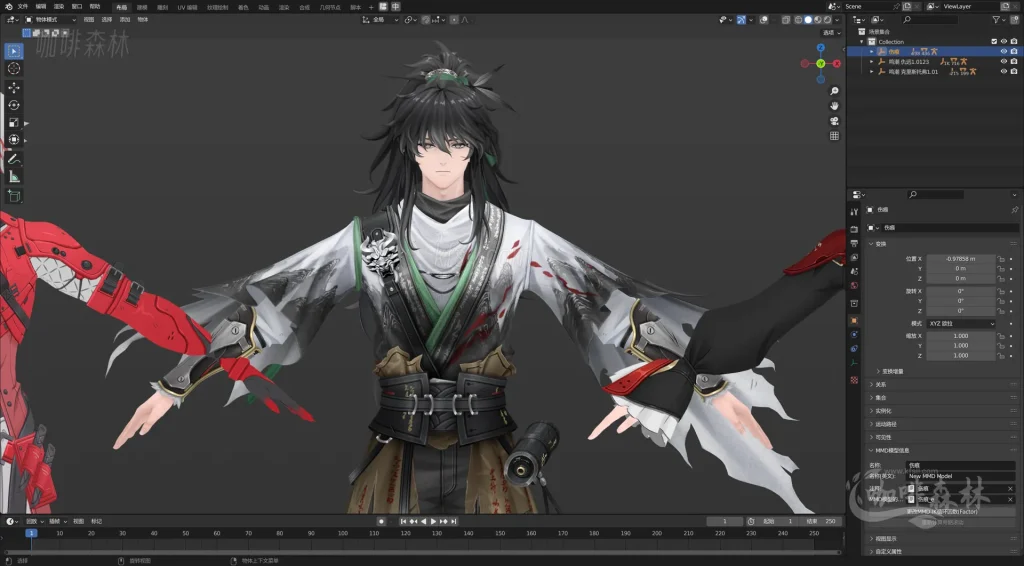Click the red X axis on gizmo
Viewport: 1024px width, 566px height.
[837, 63]
